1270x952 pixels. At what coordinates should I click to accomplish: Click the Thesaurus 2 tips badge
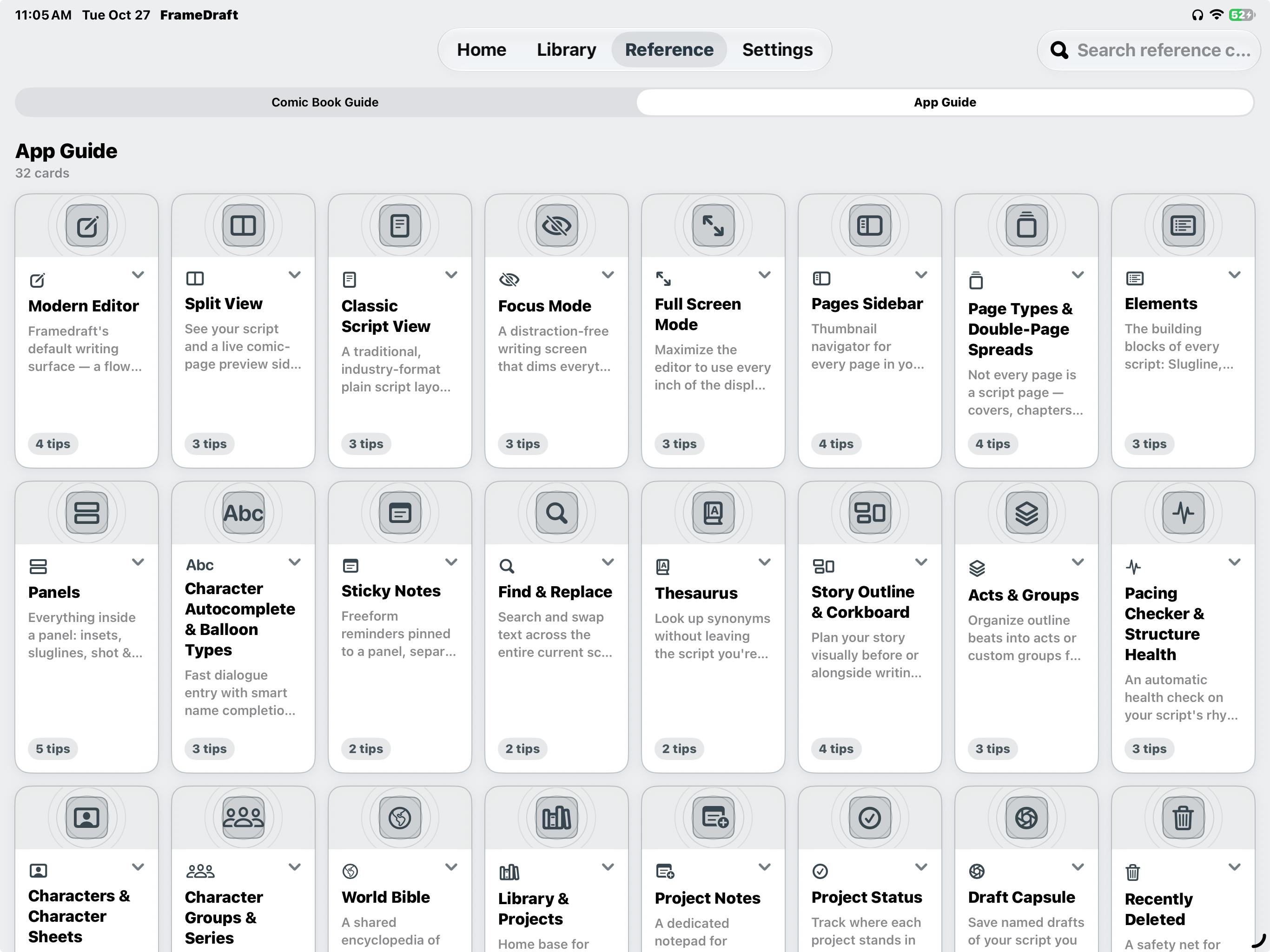(679, 749)
